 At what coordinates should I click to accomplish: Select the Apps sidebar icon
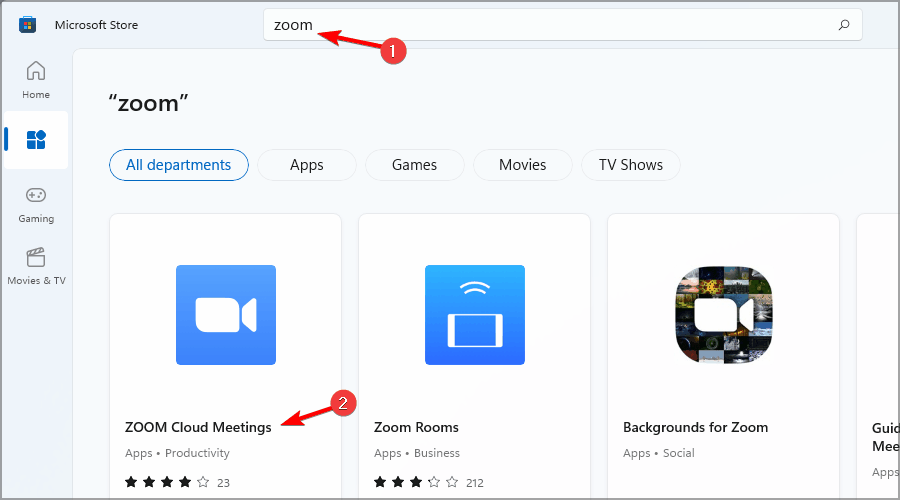[36, 139]
